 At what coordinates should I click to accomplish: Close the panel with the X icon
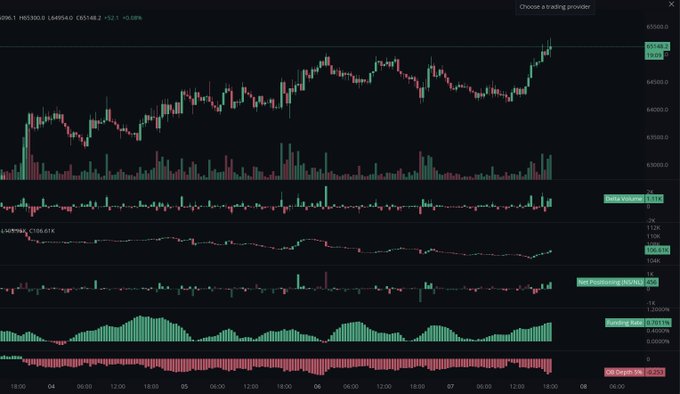click(671, 4)
